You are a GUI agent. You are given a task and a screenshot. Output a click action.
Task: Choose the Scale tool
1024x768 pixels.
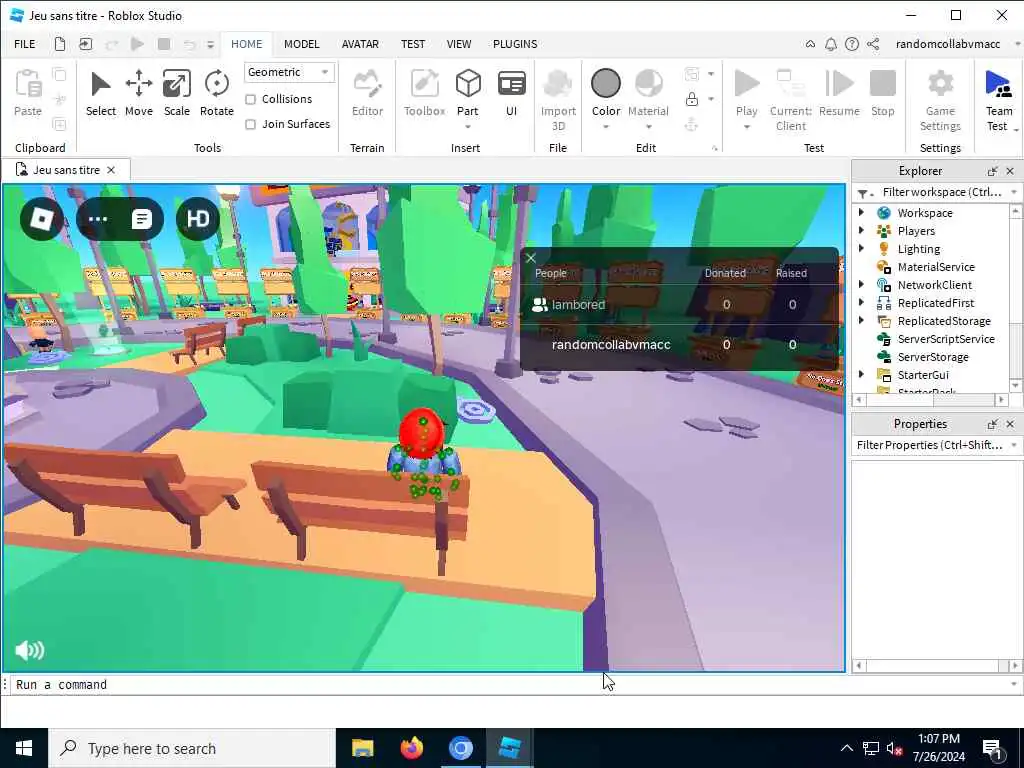(176, 93)
